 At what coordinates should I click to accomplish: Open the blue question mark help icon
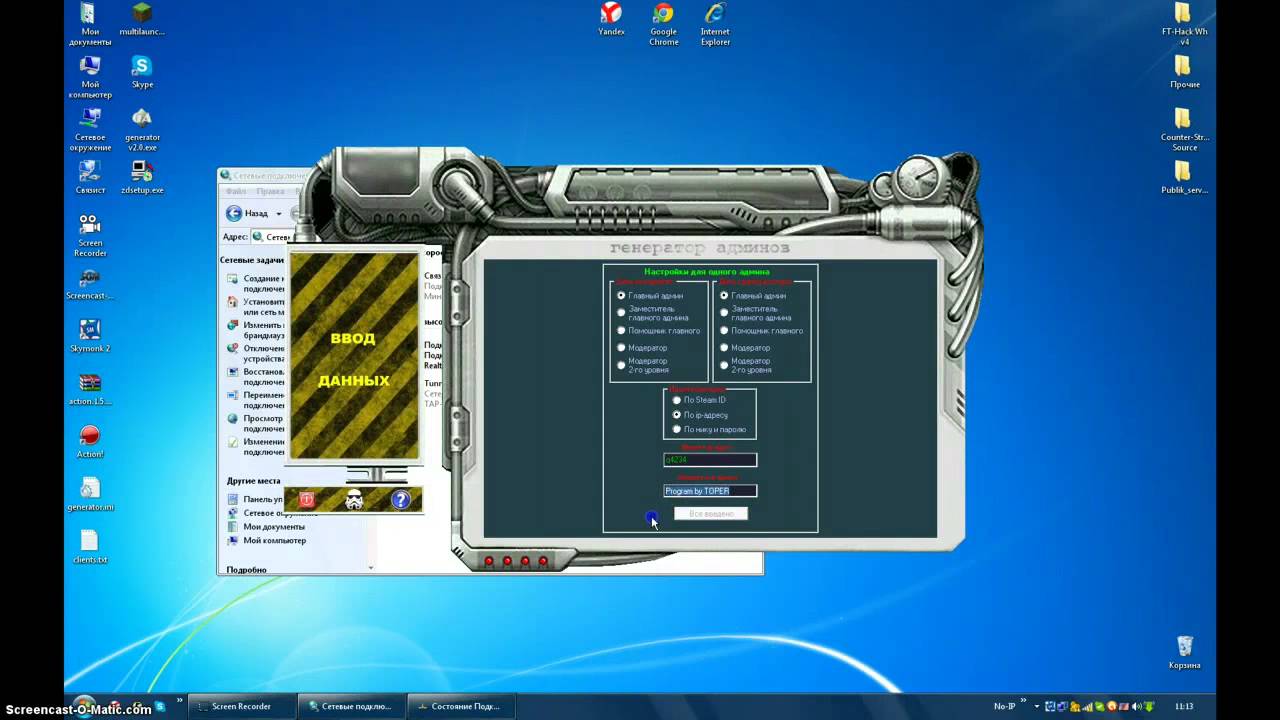point(401,500)
